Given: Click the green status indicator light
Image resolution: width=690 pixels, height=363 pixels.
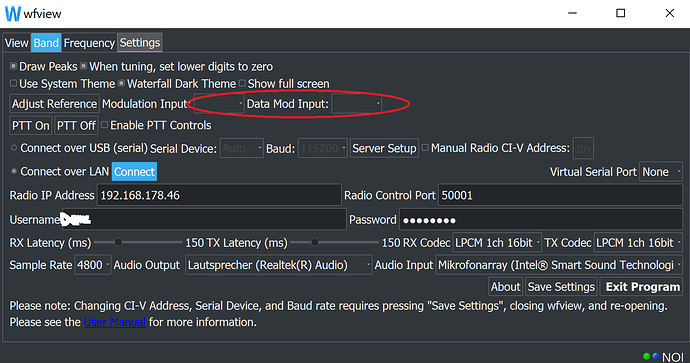Looking at the screenshot, I should click(x=646, y=356).
